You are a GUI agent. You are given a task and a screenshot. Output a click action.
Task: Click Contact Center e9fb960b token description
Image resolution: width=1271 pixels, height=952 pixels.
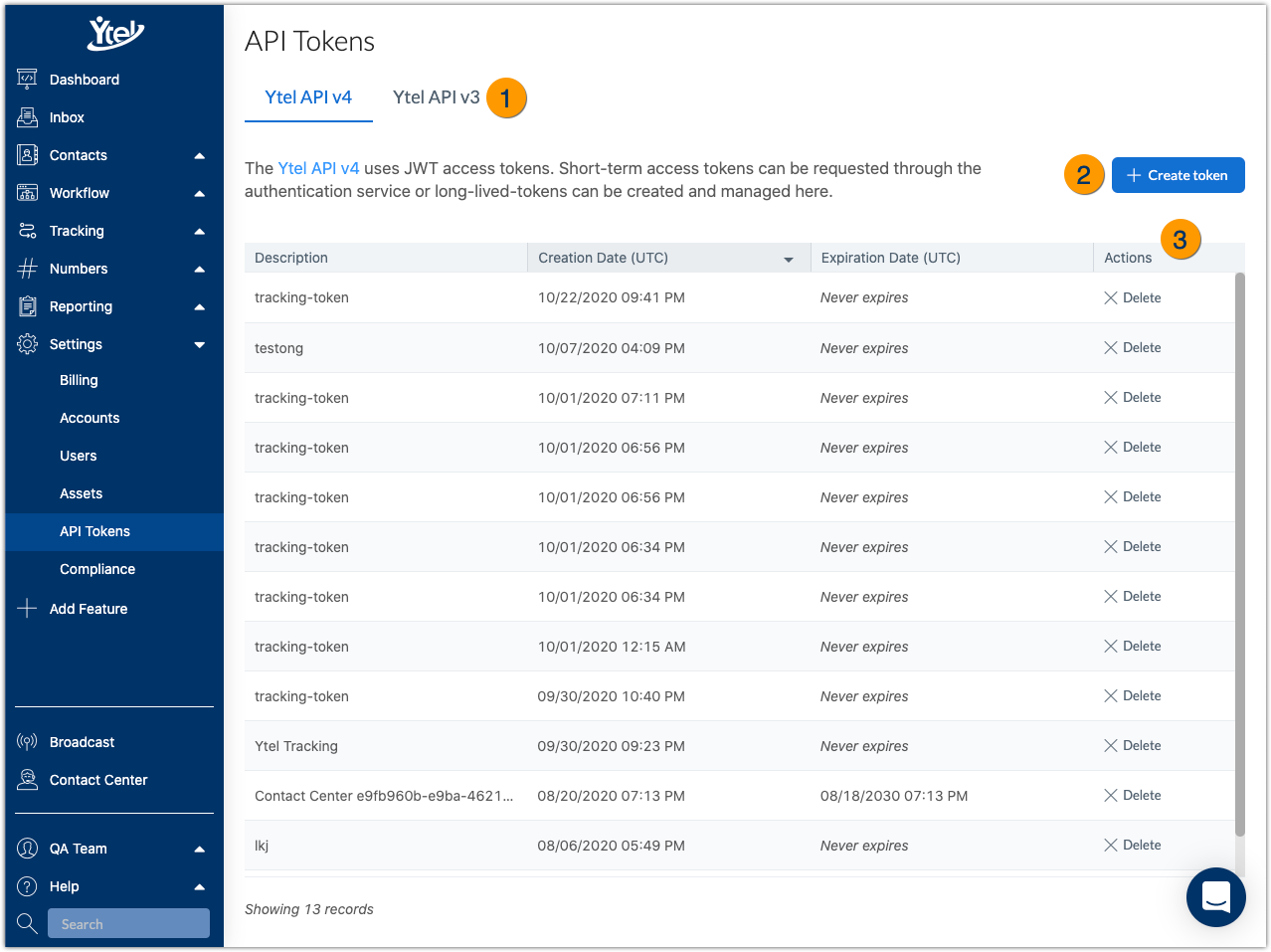(384, 796)
